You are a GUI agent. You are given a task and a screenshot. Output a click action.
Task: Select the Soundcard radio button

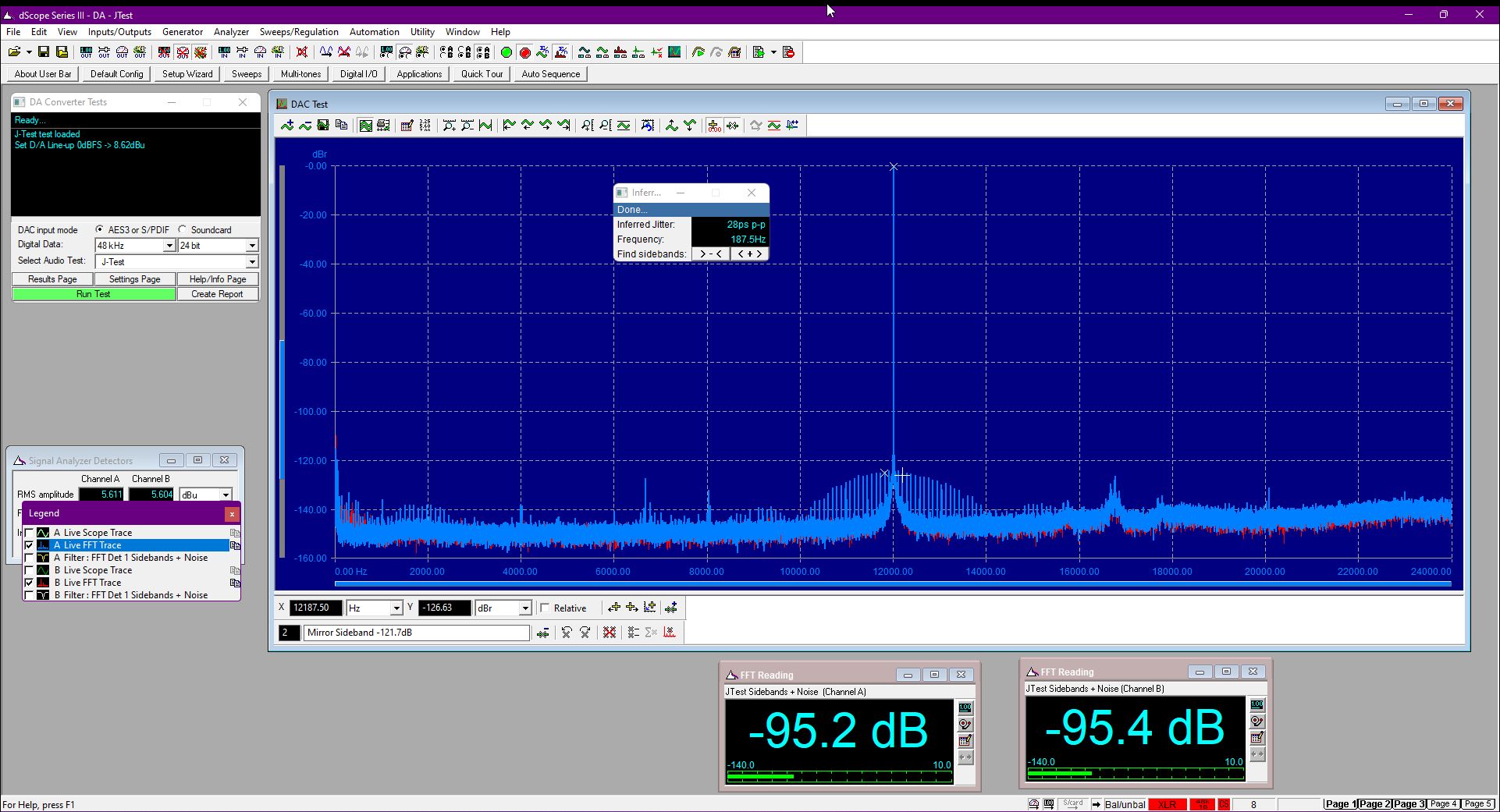point(183,229)
